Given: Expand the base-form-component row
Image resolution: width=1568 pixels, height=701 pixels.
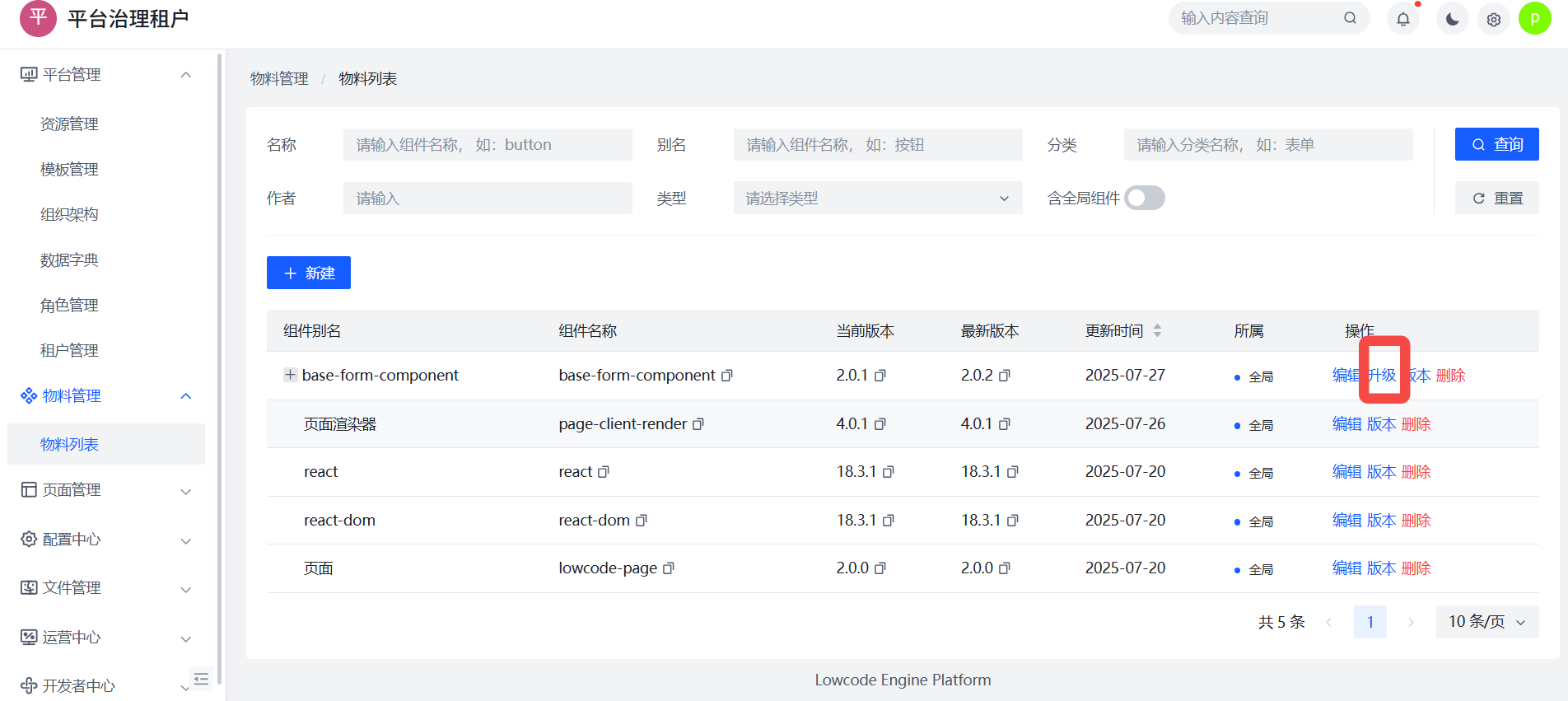Looking at the screenshot, I should point(290,375).
